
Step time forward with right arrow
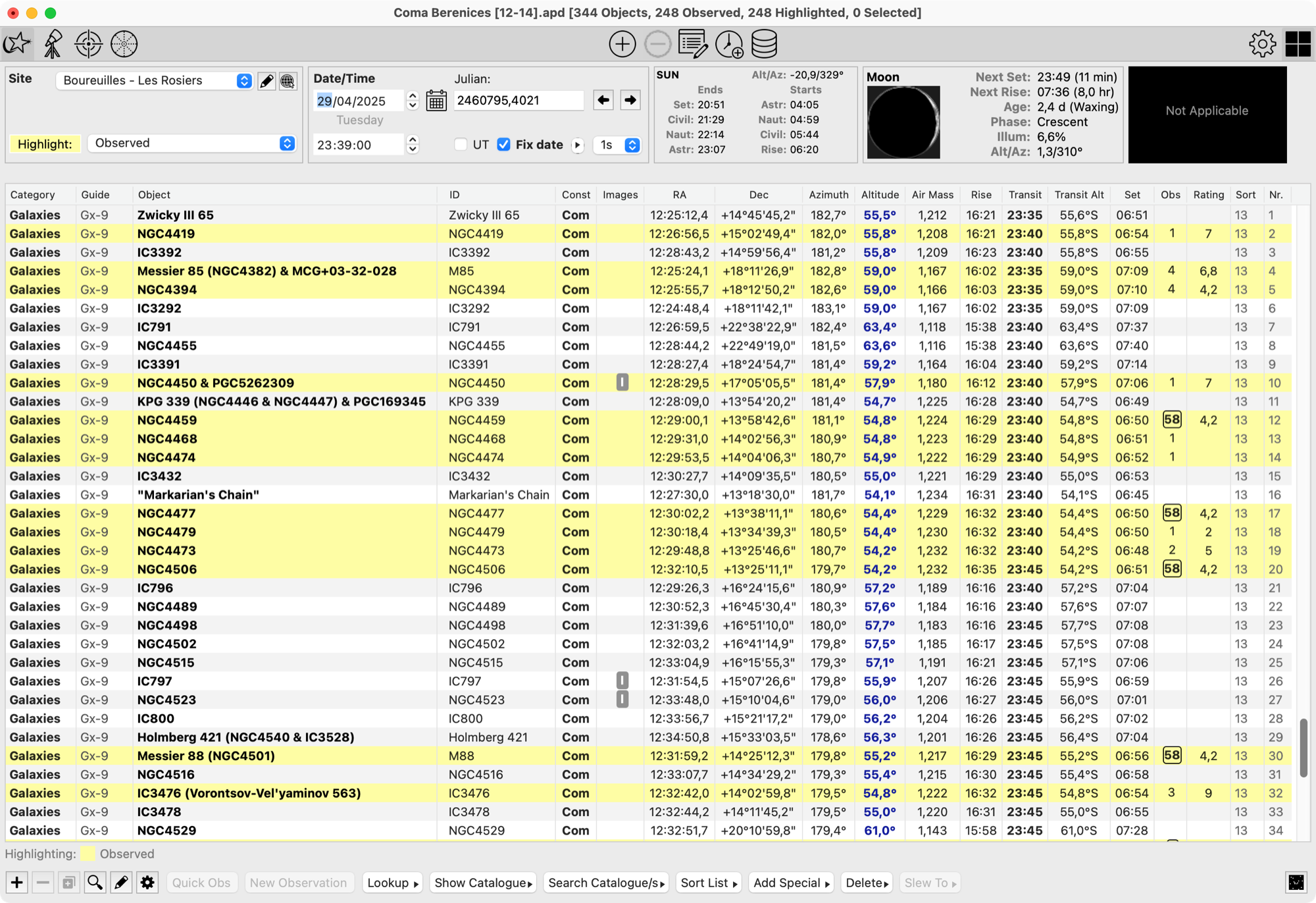tap(630, 100)
